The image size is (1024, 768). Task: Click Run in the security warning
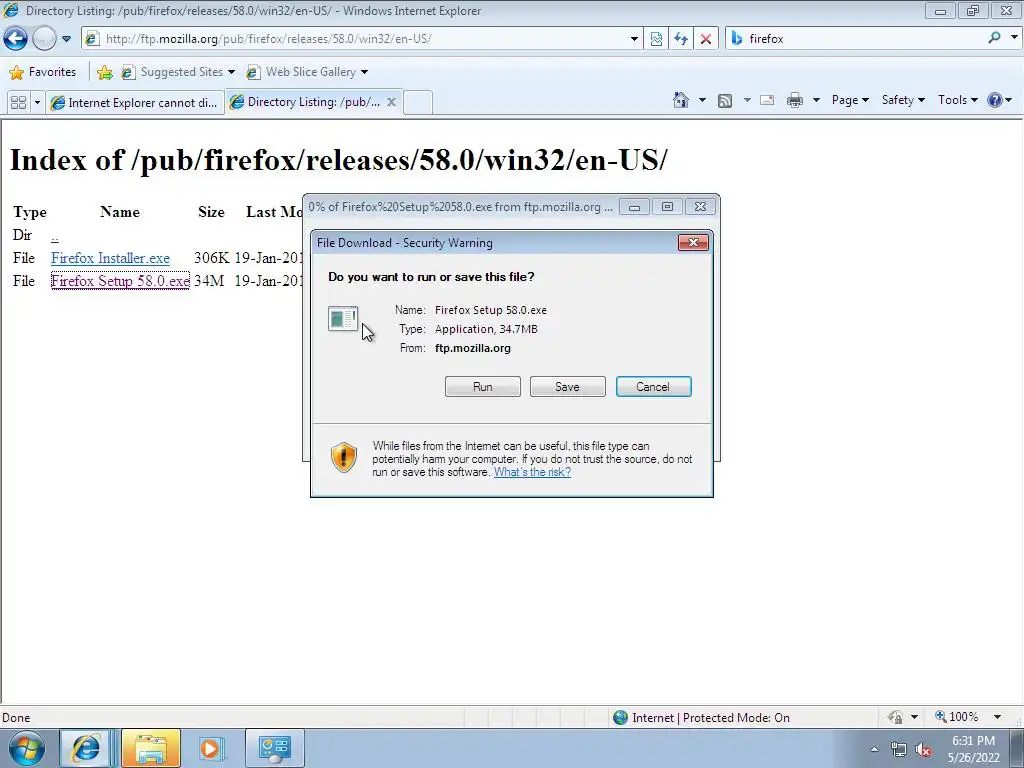(x=483, y=387)
